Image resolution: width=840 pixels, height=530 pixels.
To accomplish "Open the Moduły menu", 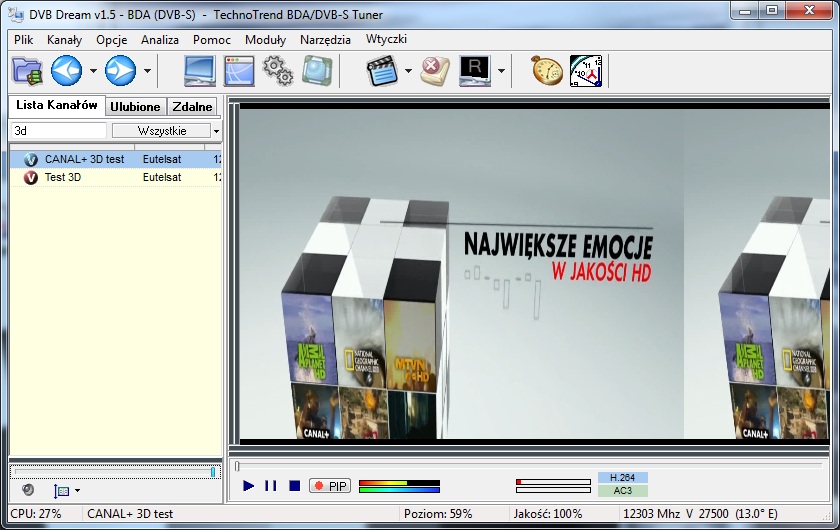I will (x=265, y=40).
